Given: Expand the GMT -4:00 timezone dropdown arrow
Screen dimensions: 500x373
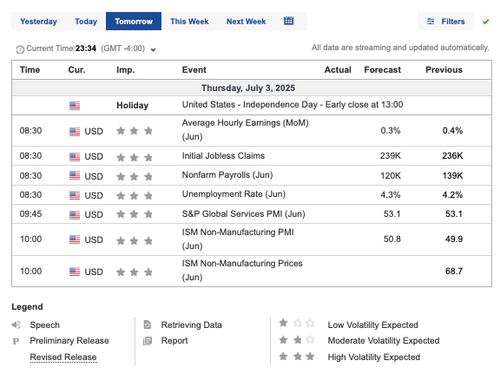Looking at the screenshot, I should (153, 50).
